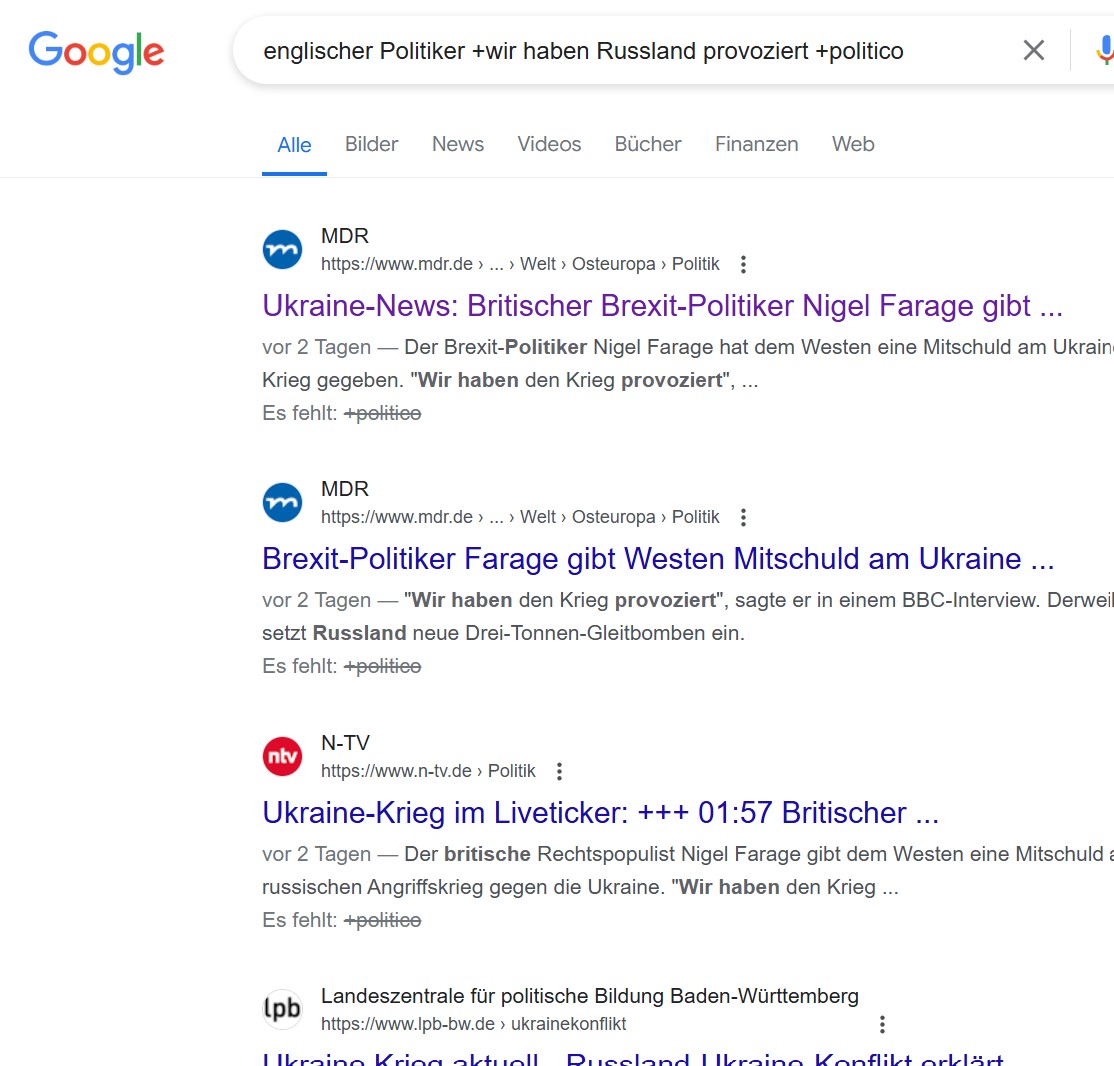
Task: Open Brexit-Politiker Farage gibt Westen Mitschuld link
Action: (658, 559)
